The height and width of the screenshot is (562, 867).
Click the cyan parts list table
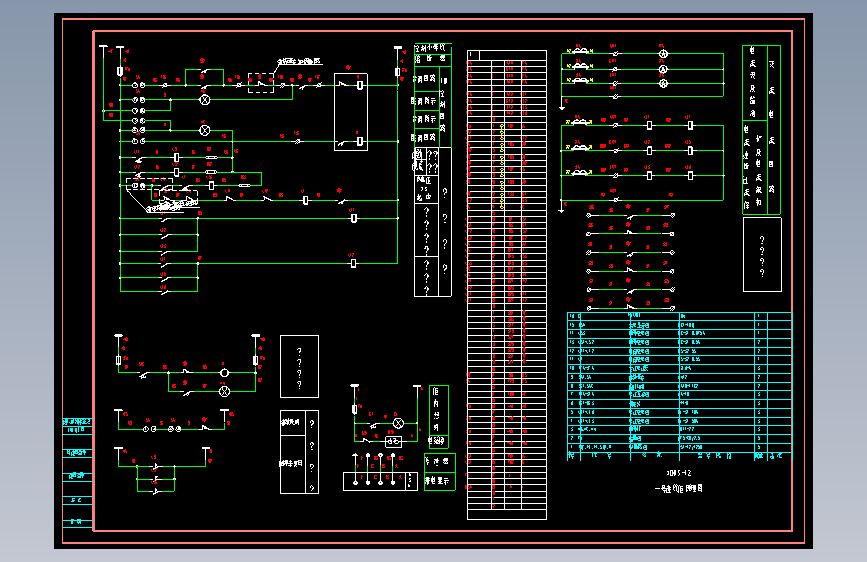pos(680,386)
